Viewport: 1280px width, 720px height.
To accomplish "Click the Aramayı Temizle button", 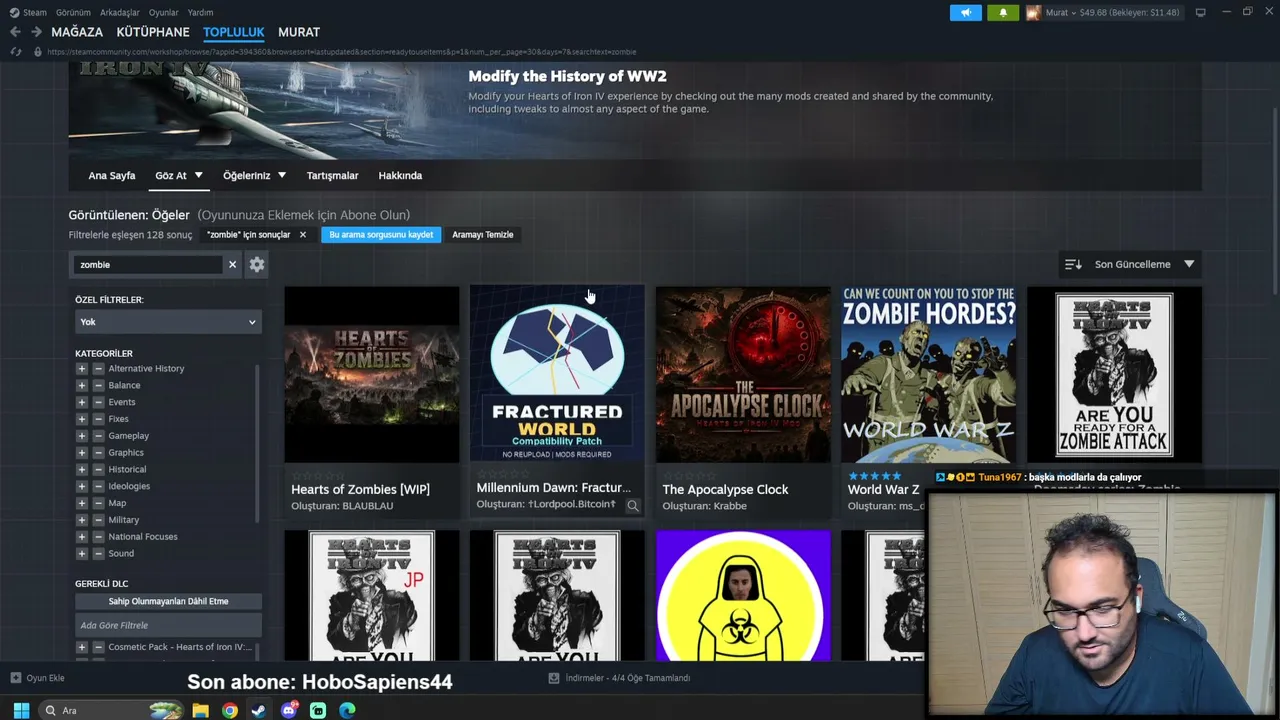I will coord(483,235).
